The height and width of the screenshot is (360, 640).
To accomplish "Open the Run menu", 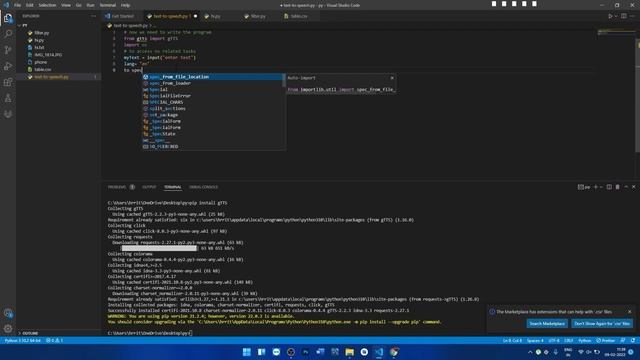I will [x=91, y=5].
